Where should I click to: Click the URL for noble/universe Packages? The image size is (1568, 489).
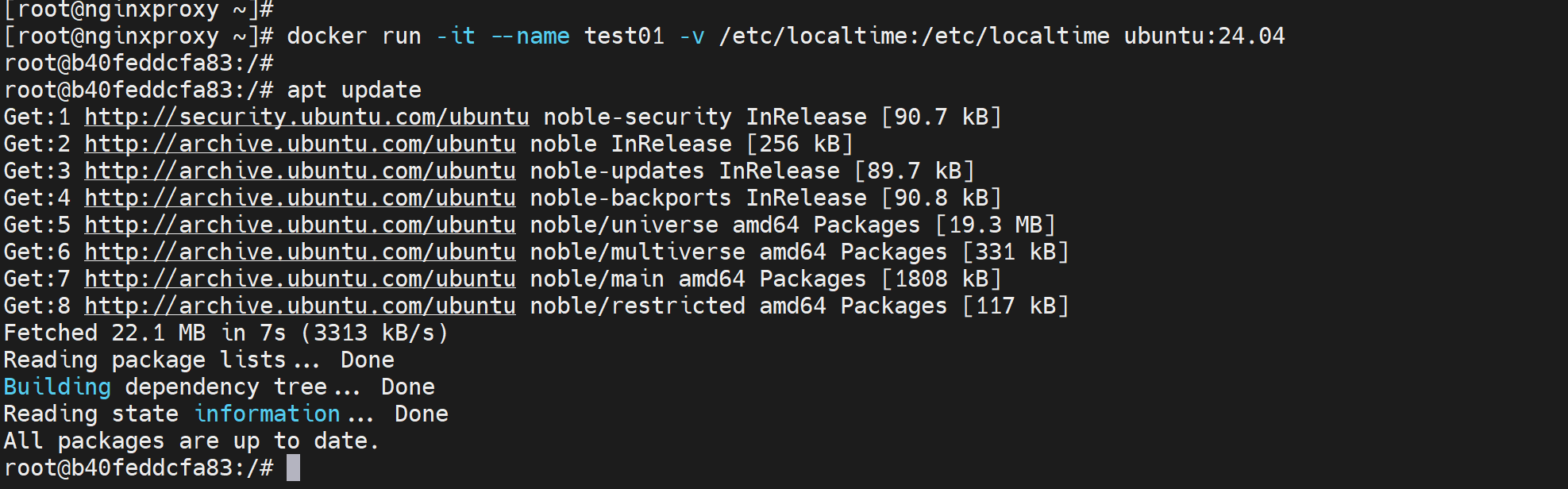tap(300, 225)
